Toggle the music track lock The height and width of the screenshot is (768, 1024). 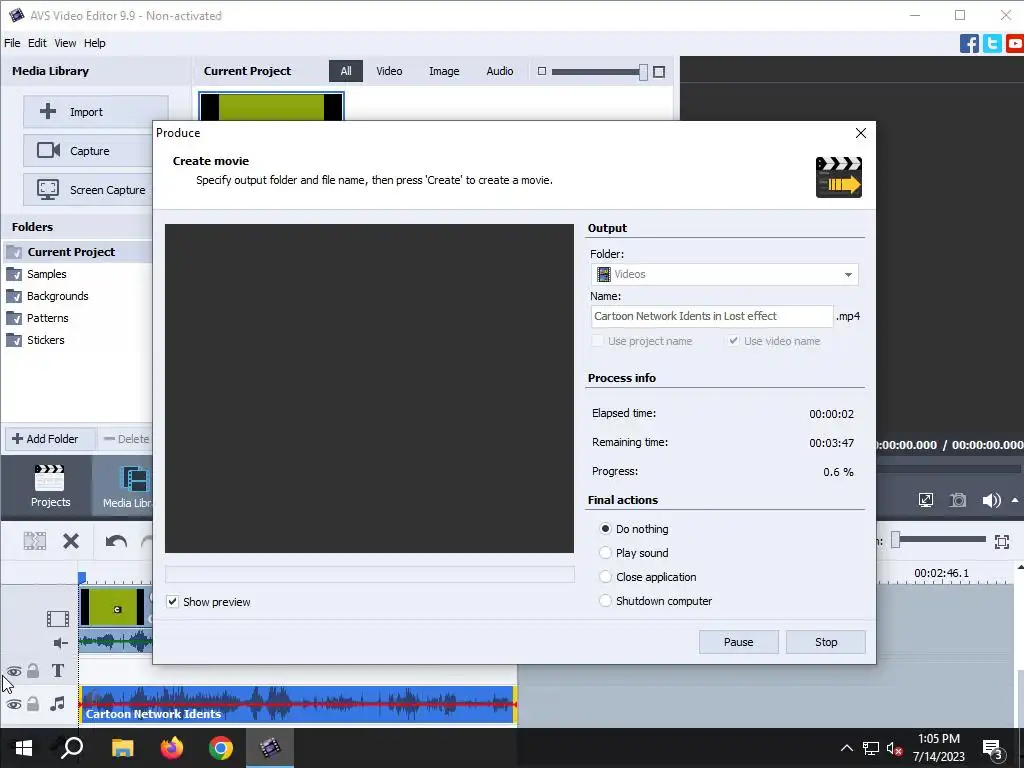33,703
